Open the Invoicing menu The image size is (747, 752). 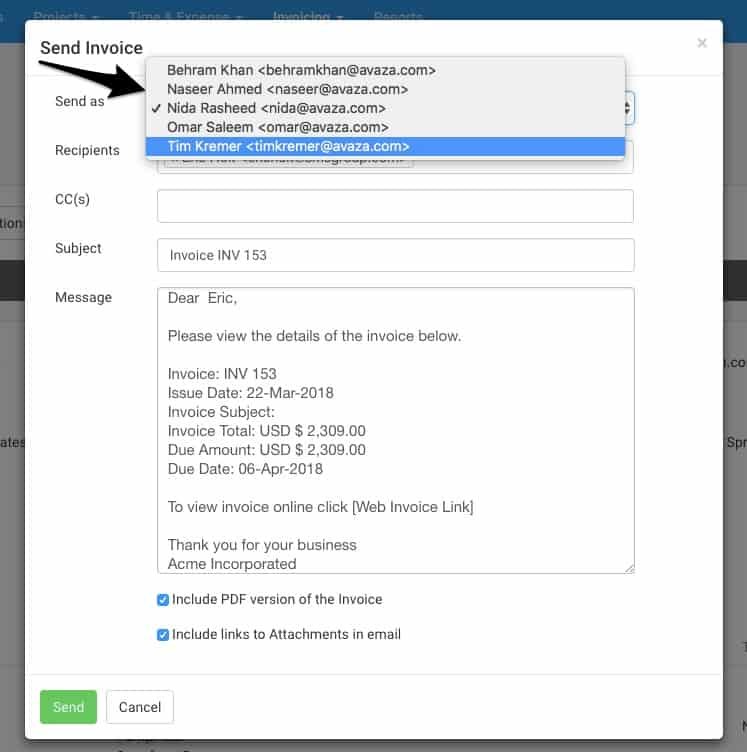309,17
